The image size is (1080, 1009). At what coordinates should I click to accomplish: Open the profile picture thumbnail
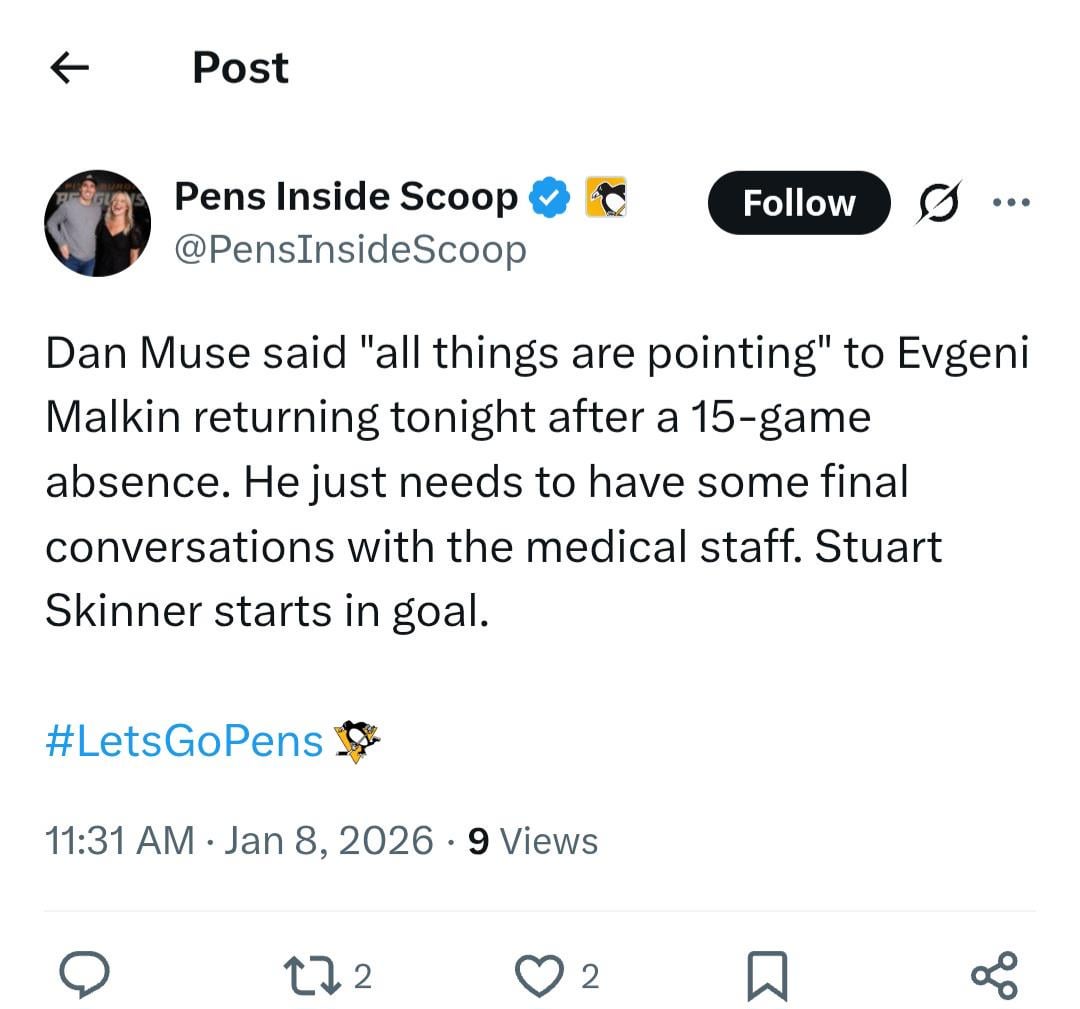(97, 222)
